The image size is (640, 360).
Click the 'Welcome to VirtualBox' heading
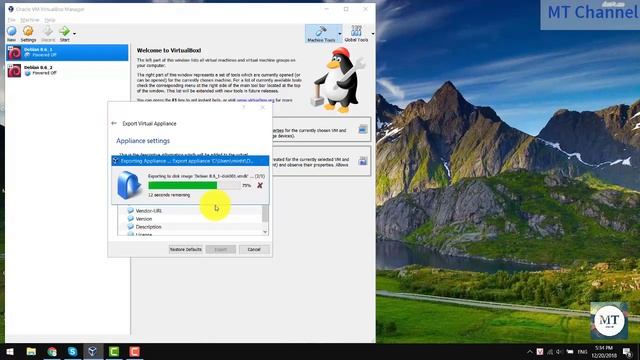[x=169, y=50]
